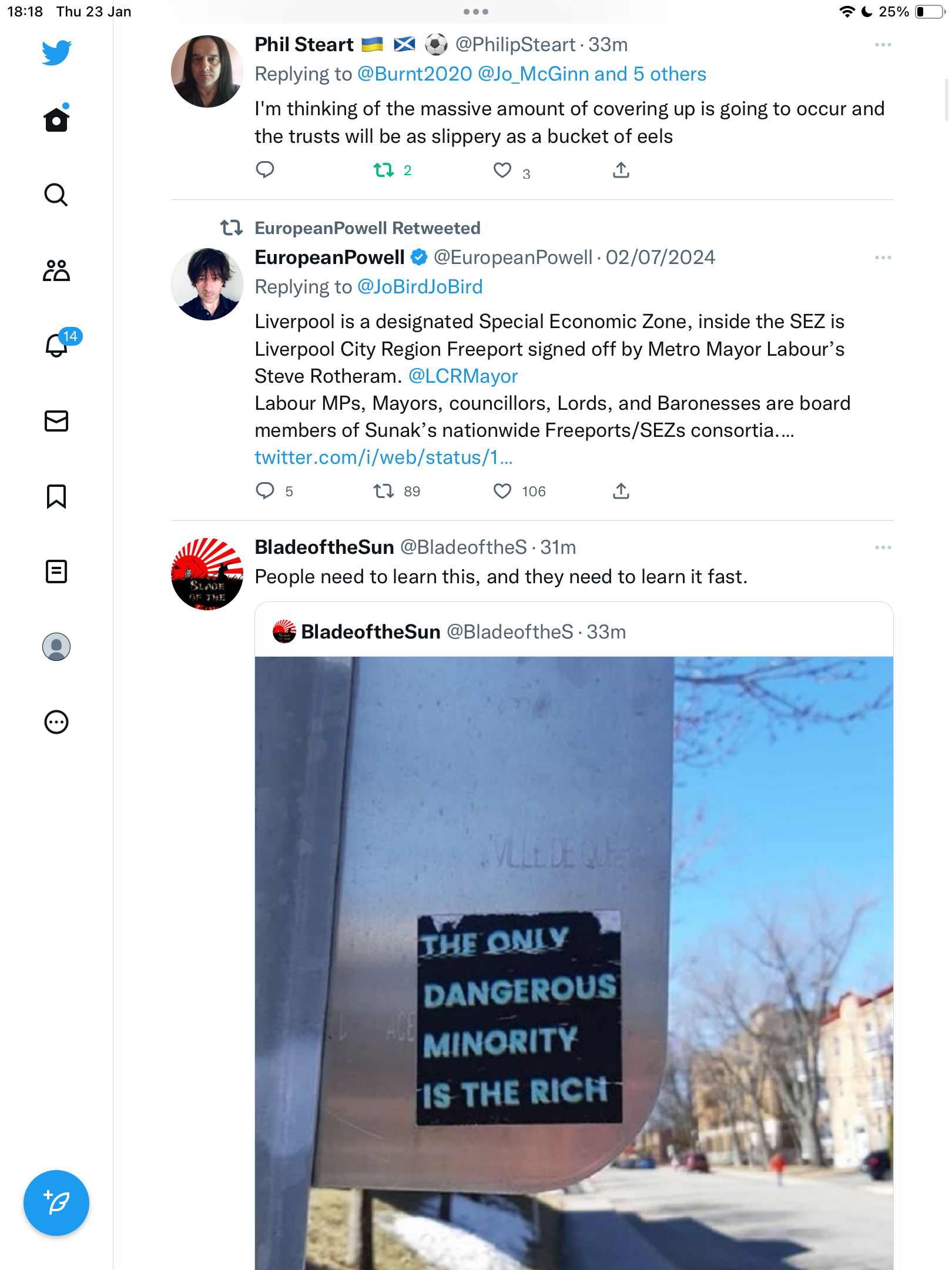Viewport: 952px width, 1270px height.
Task: Open the Search magnifier in sidebar
Action: point(56,195)
